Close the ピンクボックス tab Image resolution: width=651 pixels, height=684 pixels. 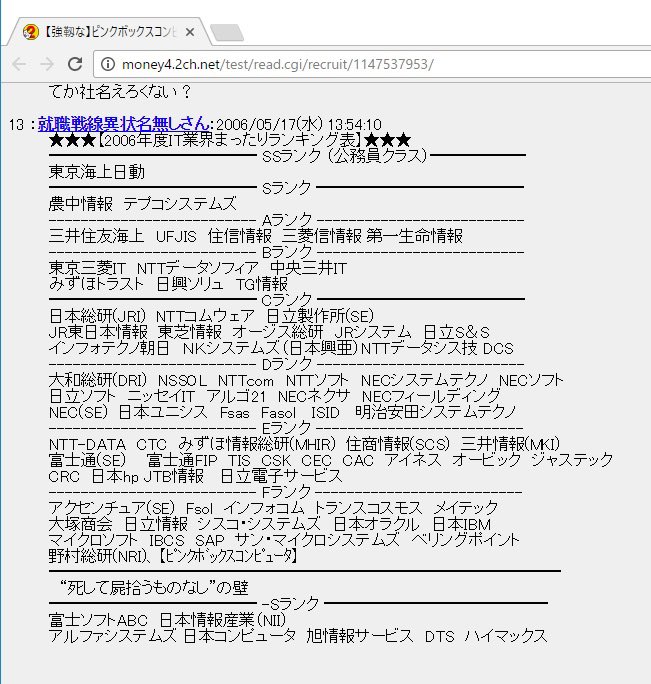pyautogui.click(x=190, y=32)
